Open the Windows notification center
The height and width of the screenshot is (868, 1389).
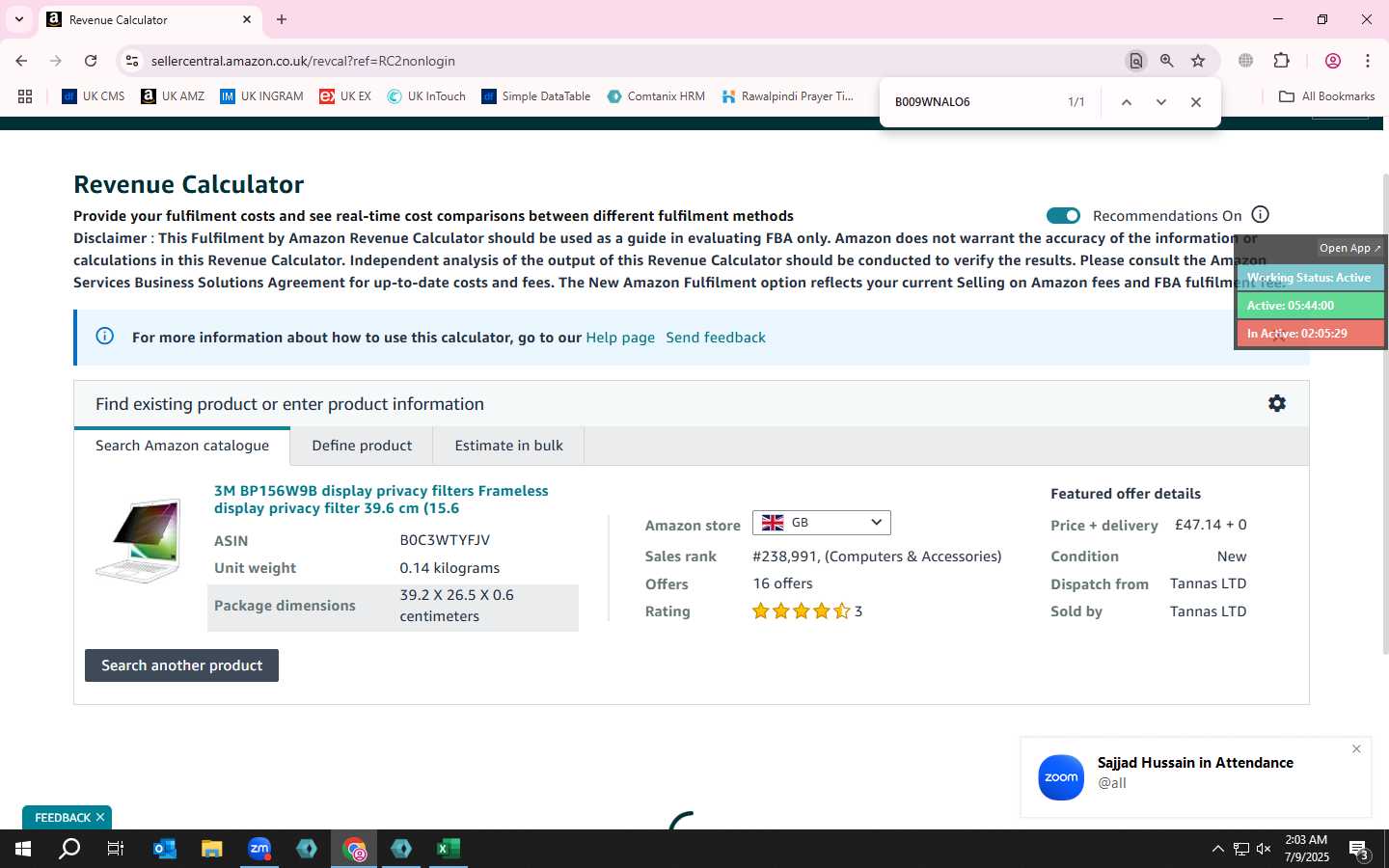point(1360,850)
